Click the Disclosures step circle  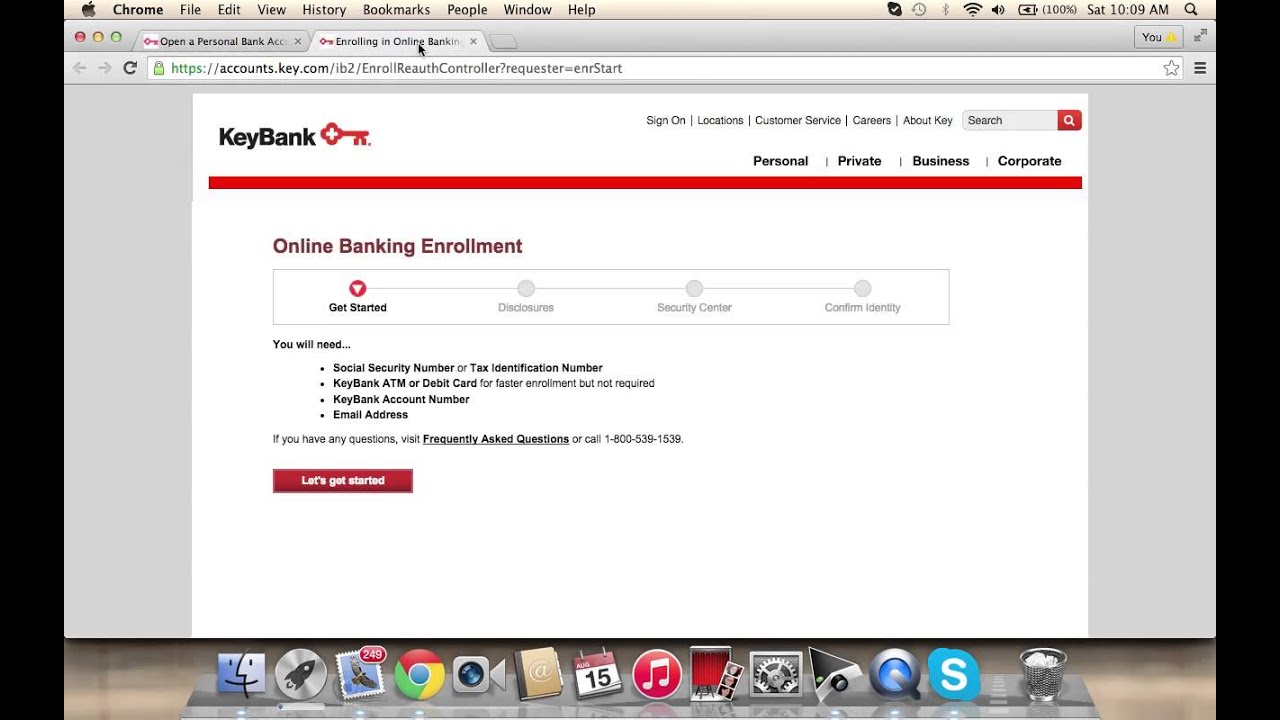click(x=526, y=288)
